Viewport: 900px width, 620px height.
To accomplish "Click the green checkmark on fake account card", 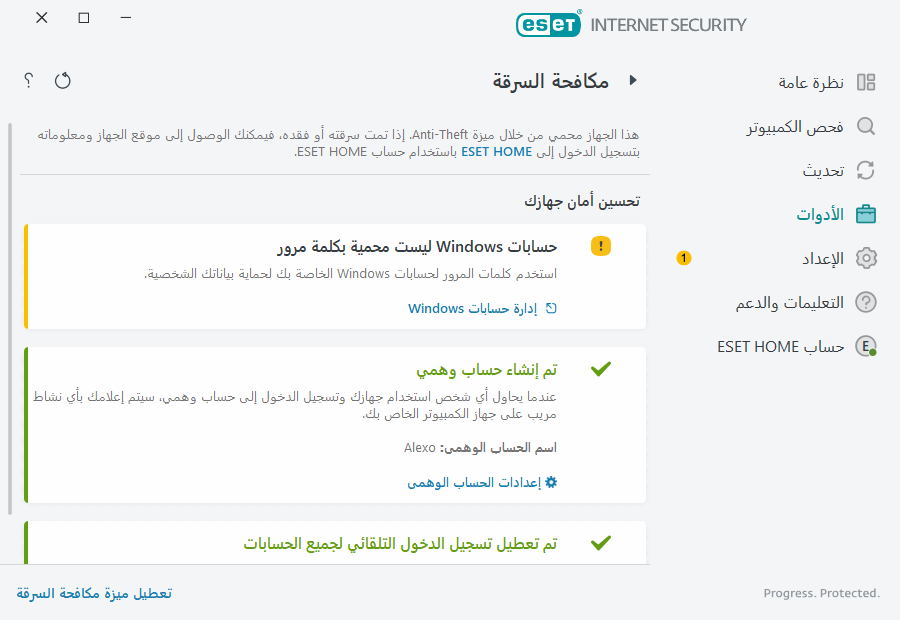I will point(601,368).
